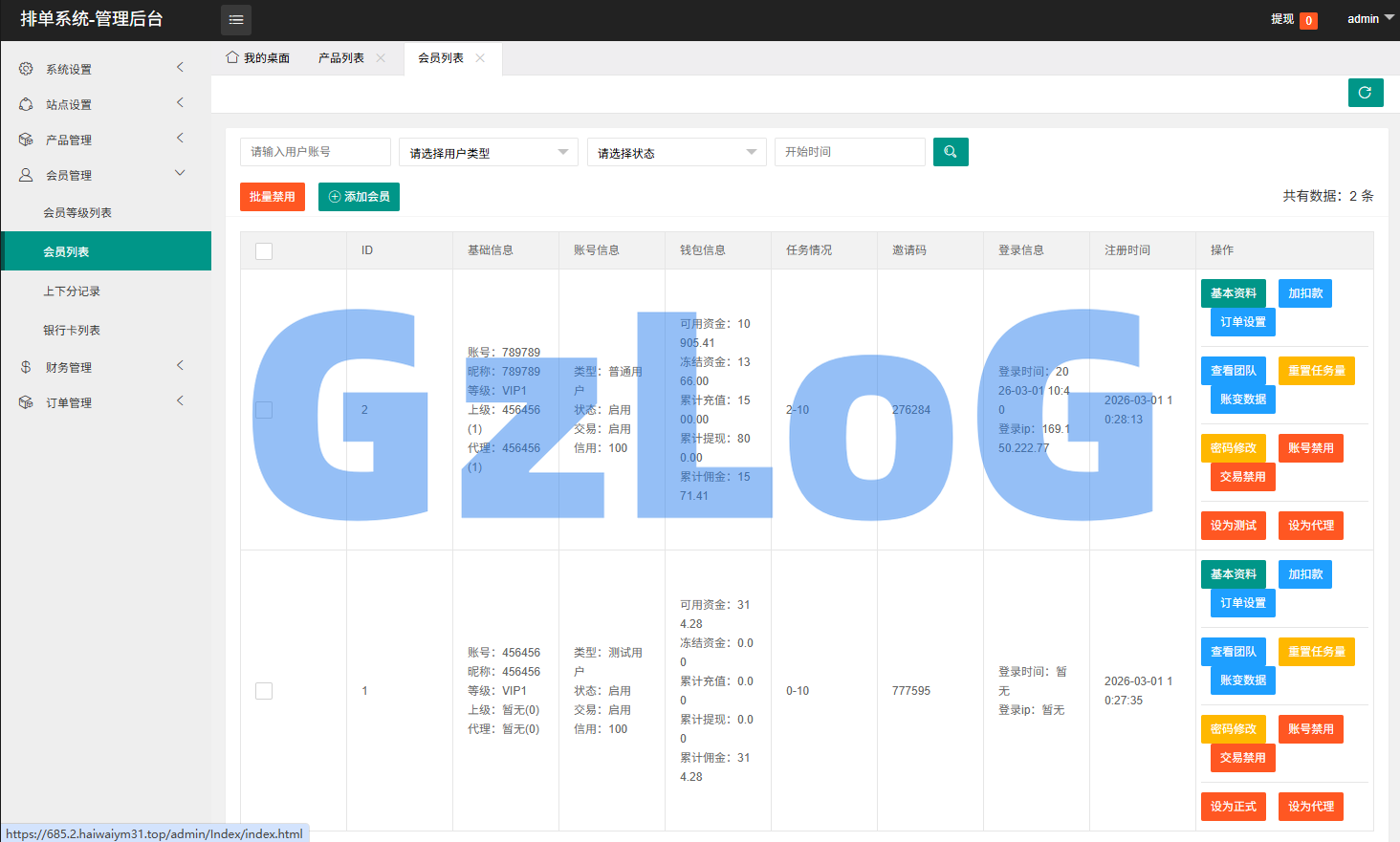Click the 会员管理 person icon
The height and width of the screenshot is (842, 1400).
(26, 175)
